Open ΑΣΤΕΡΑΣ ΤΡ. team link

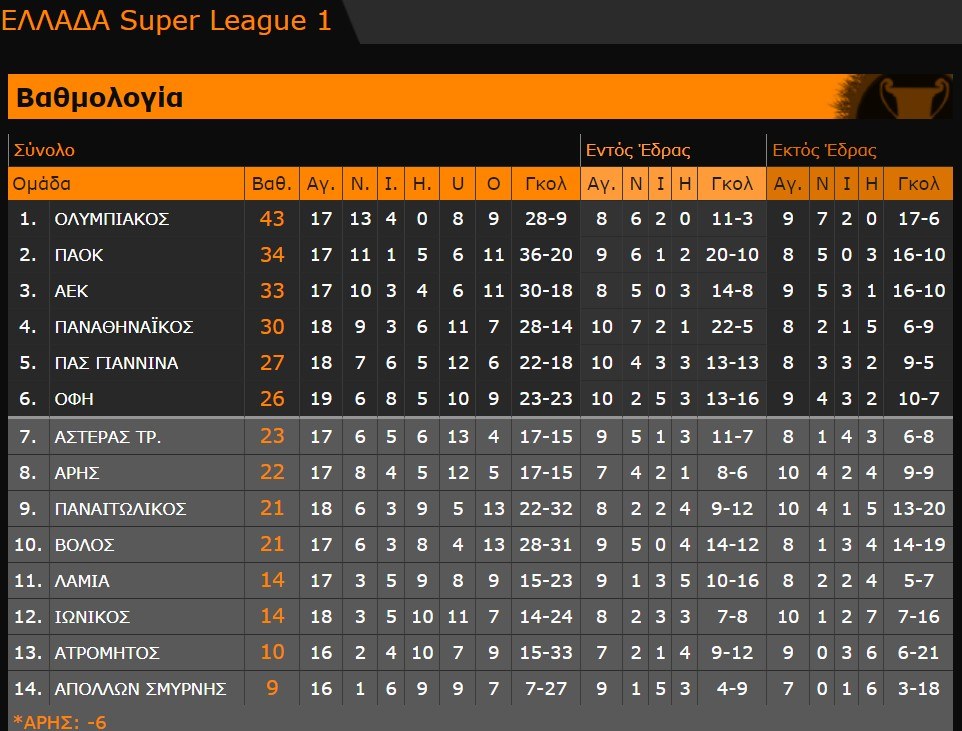108,437
